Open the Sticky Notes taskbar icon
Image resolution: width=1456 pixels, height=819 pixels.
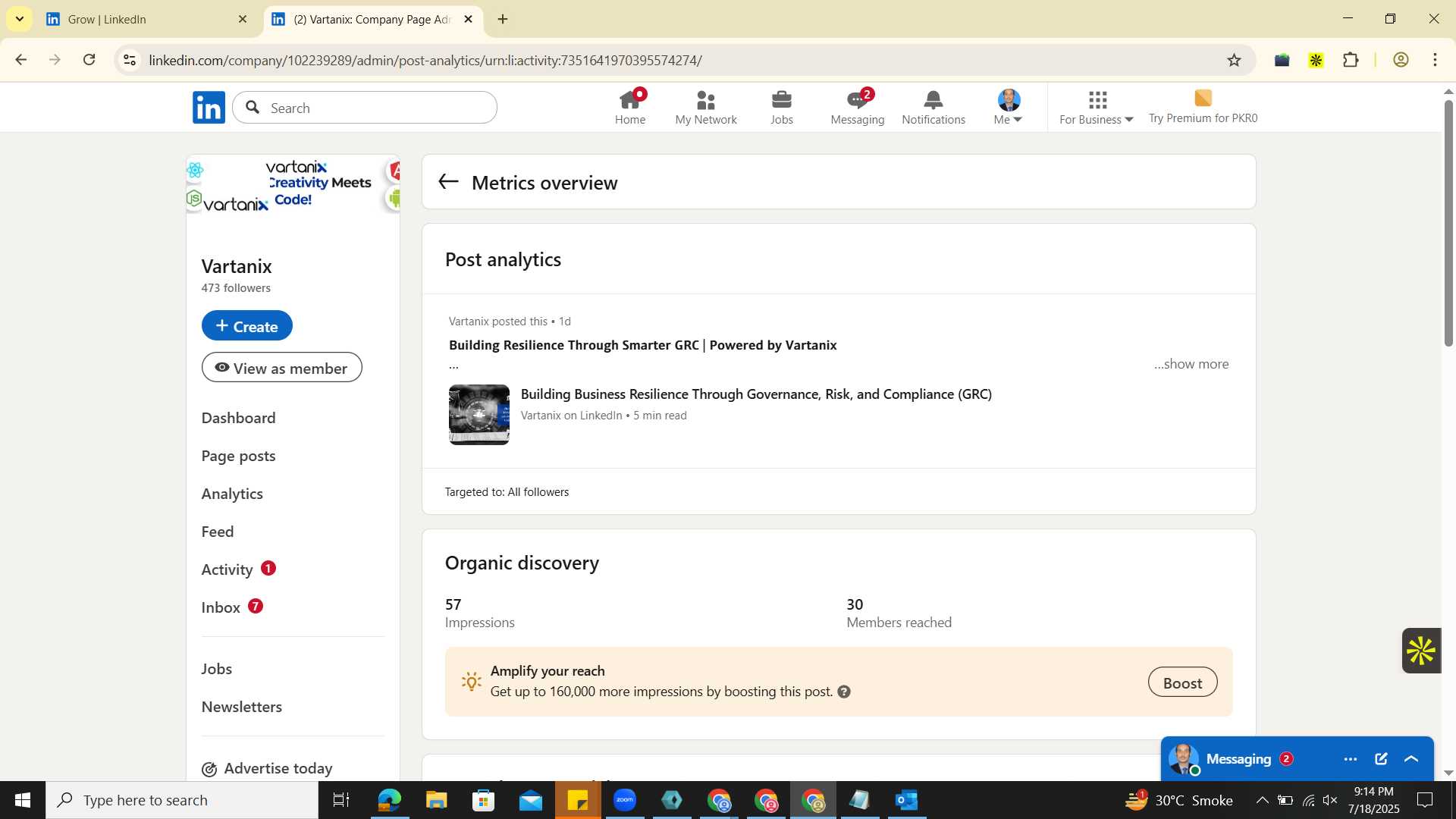[578, 800]
